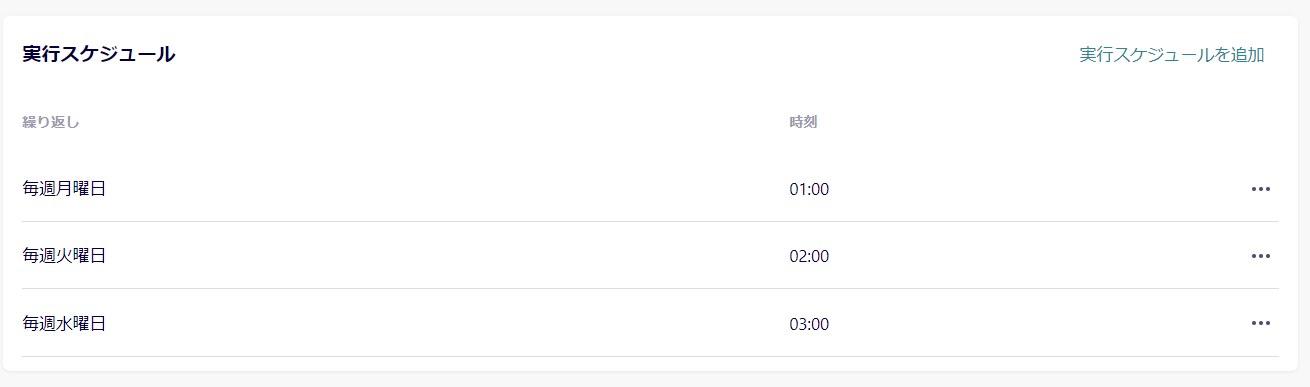Click the 実行スケジュールを追加 link
This screenshot has width=1310, height=387.
tap(1172, 55)
